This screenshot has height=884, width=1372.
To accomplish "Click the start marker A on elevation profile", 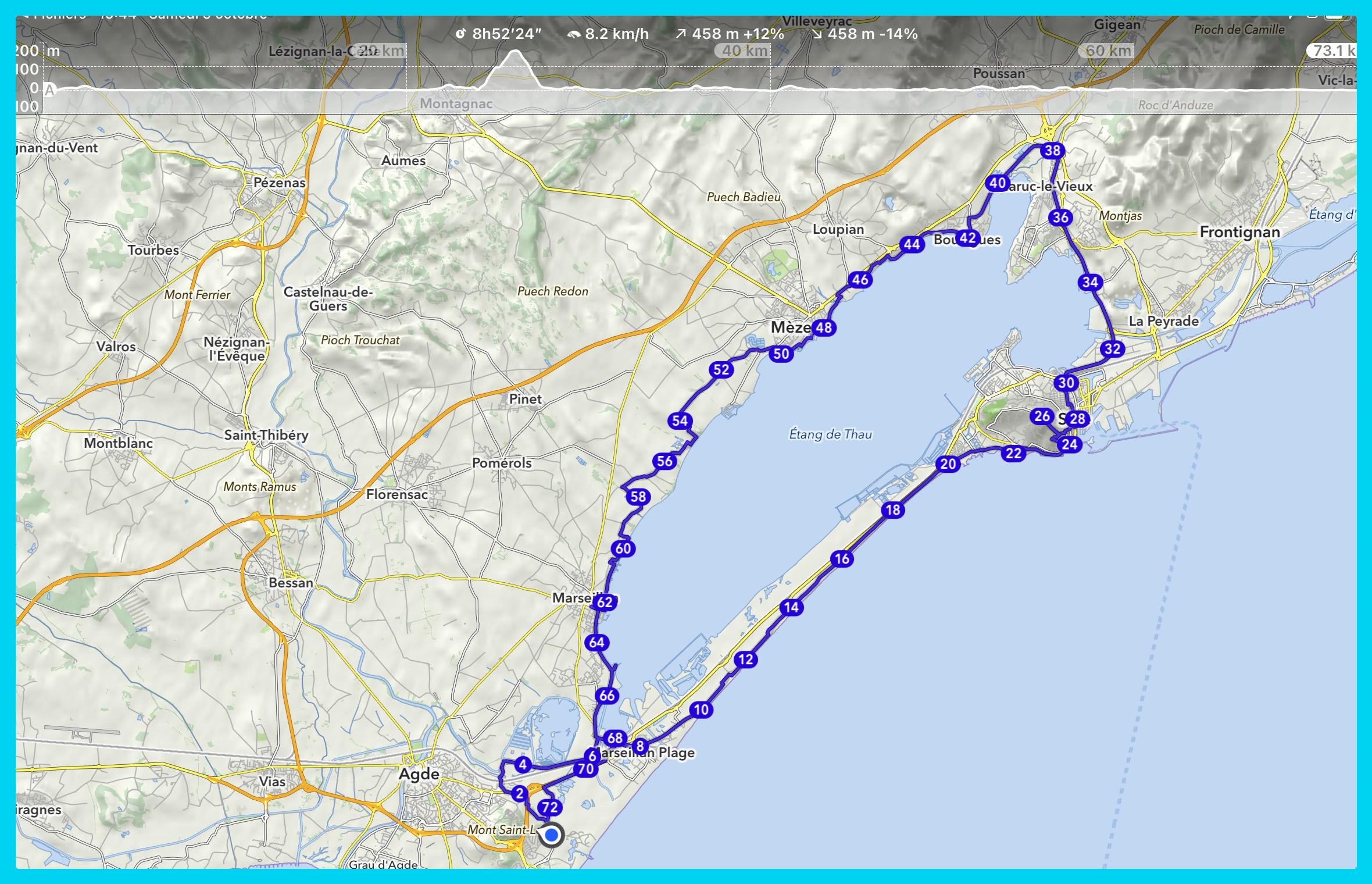I will tap(50, 91).
